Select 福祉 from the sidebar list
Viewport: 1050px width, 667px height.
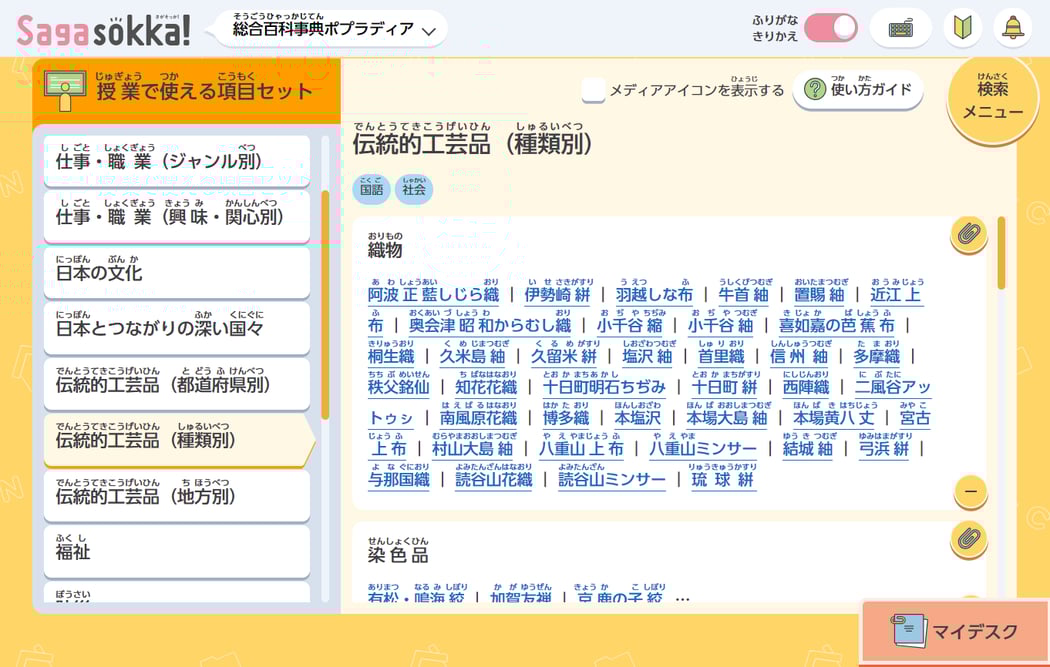(x=176, y=549)
